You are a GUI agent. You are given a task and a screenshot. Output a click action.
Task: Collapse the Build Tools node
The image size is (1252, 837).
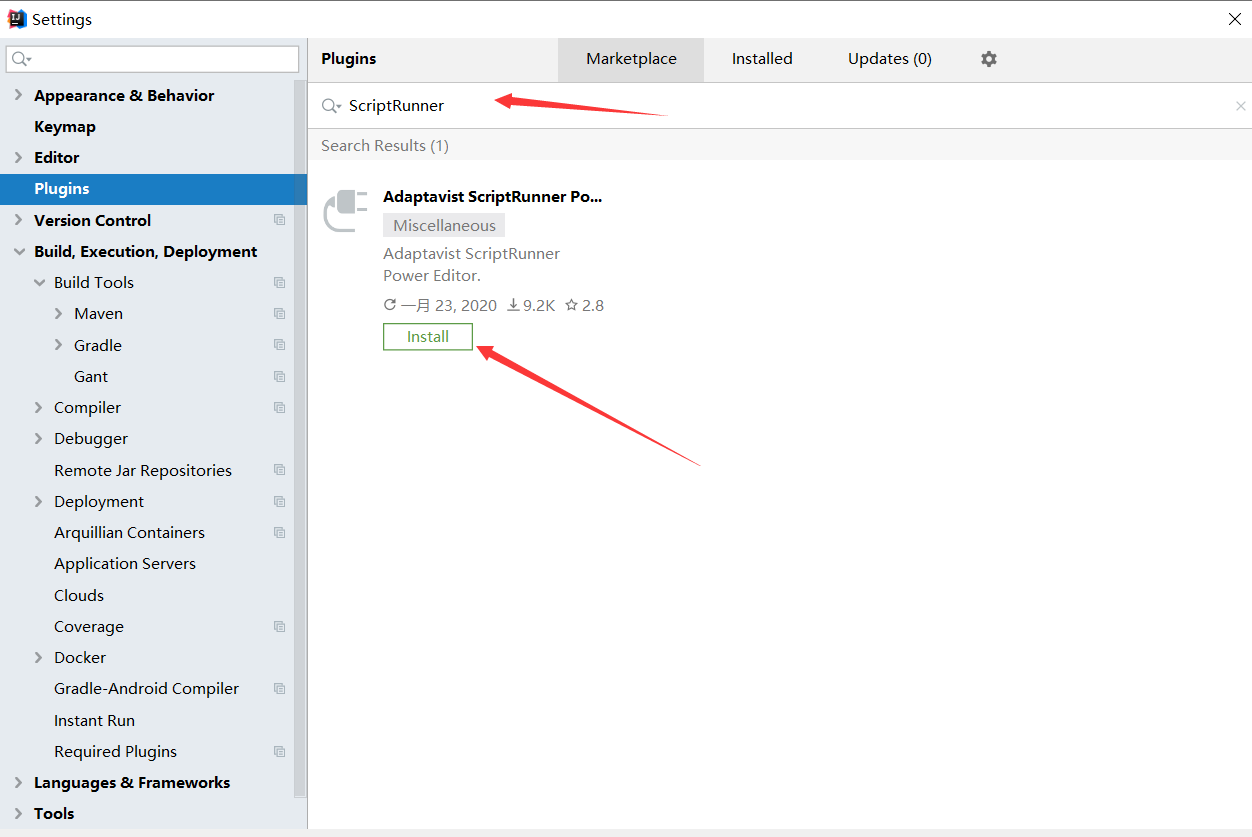[x=39, y=283]
